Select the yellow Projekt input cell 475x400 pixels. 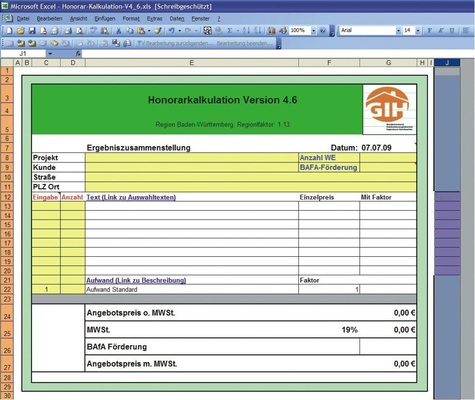[x=192, y=158]
